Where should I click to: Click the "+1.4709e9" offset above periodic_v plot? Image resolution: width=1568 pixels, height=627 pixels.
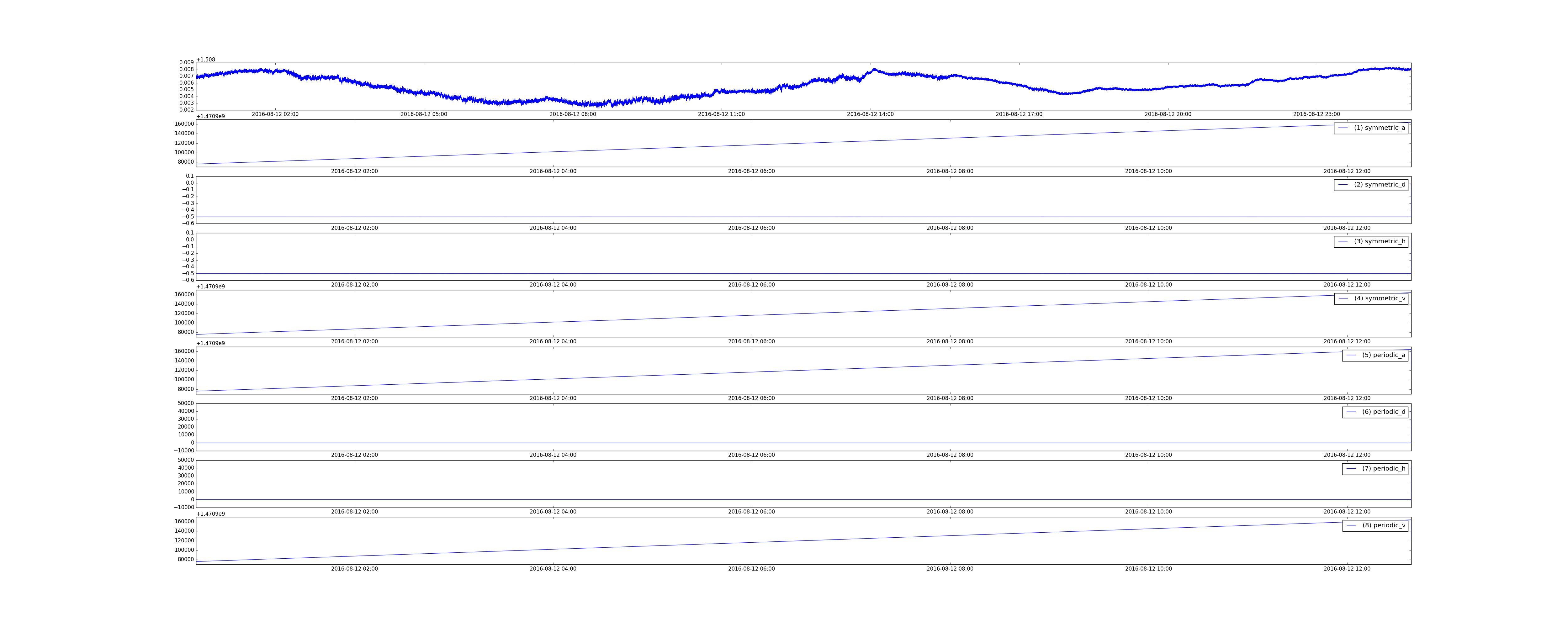pyautogui.click(x=211, y=514)
